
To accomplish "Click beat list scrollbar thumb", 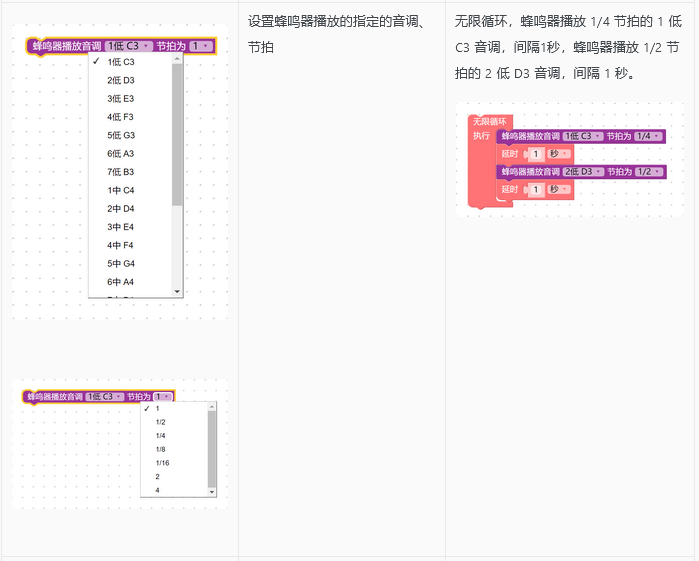I will [212, 449].
